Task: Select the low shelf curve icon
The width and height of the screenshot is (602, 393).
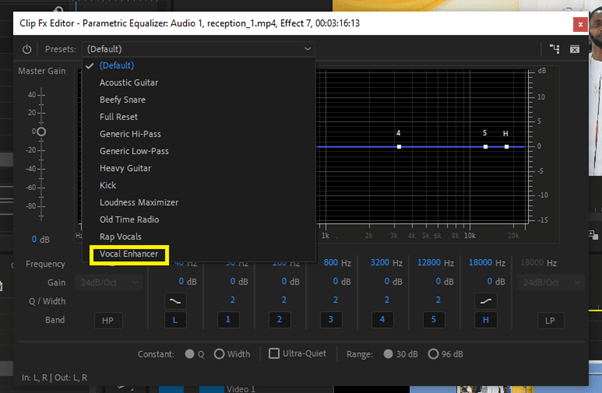Action: pyautogui.click(x=175, y=301)
